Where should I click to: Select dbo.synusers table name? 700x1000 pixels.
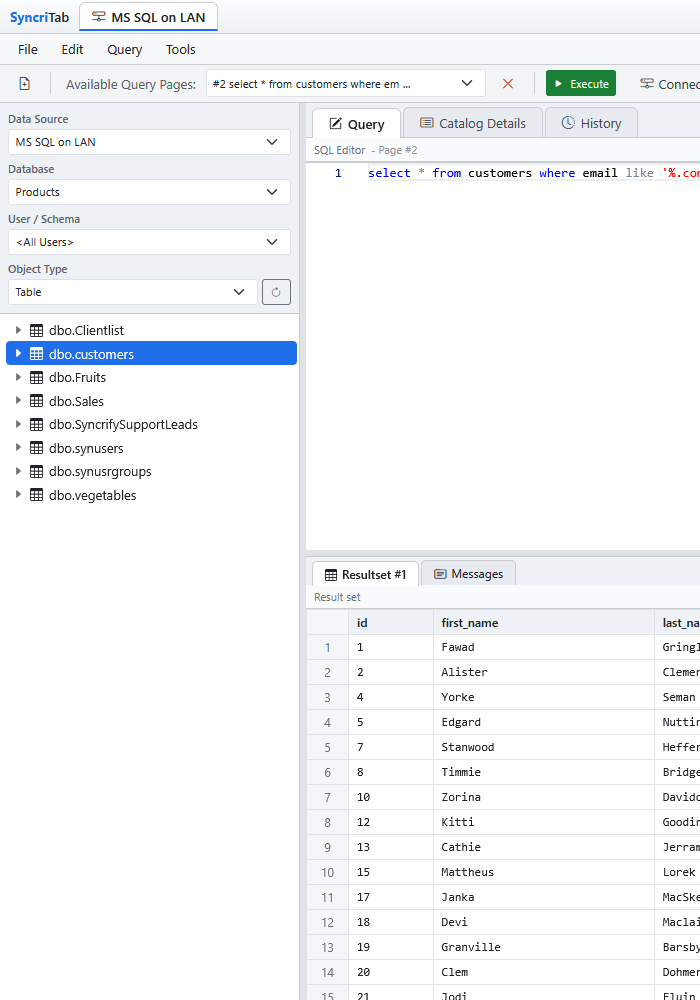tap(86, 448)
